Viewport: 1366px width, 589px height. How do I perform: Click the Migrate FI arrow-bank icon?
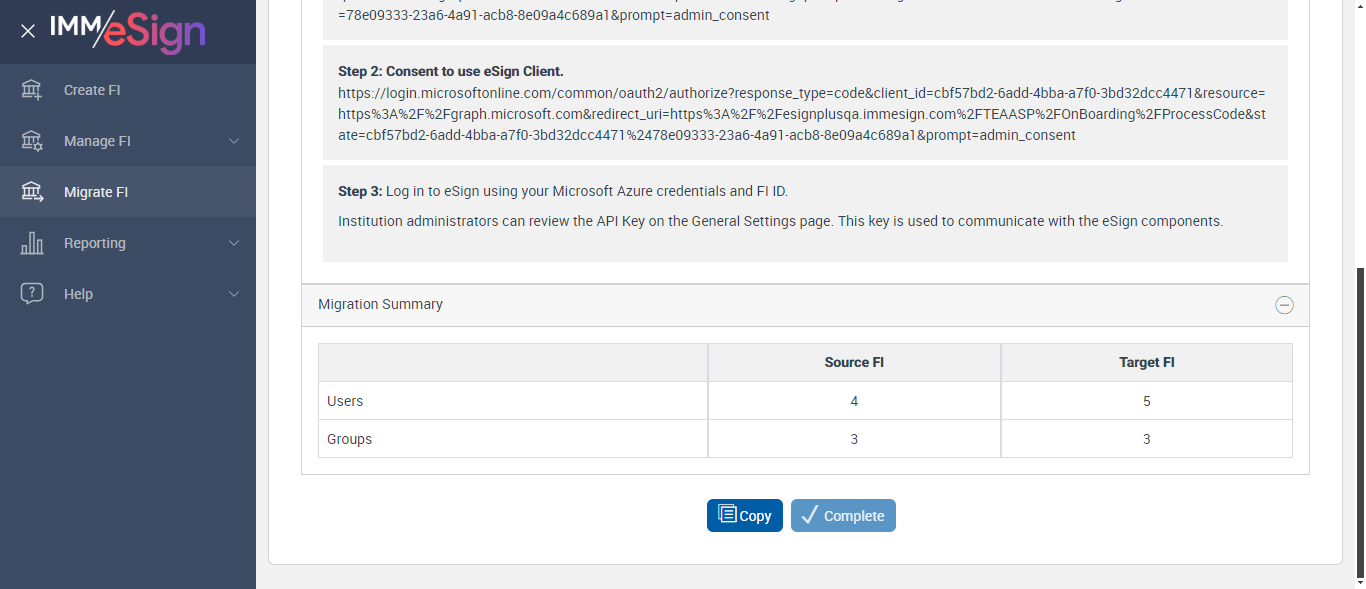pos(32,192)
